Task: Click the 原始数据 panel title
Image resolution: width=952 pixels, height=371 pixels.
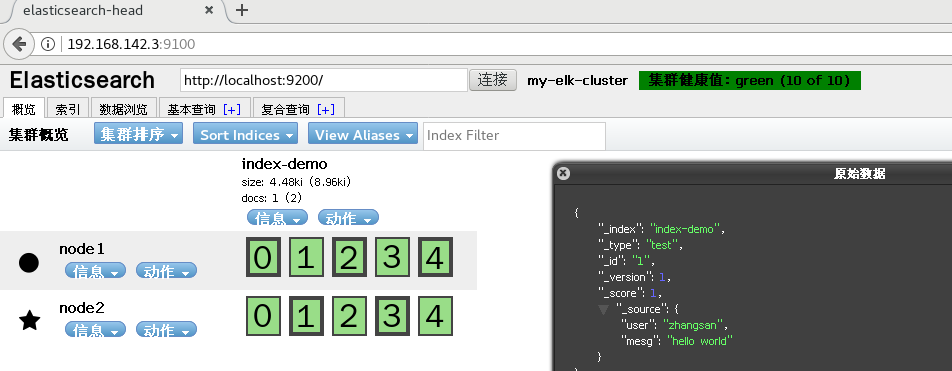Action: coord(859,174)
